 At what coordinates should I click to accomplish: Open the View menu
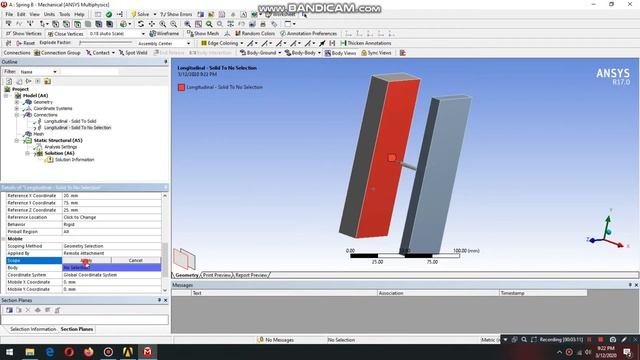coord(35,14)
